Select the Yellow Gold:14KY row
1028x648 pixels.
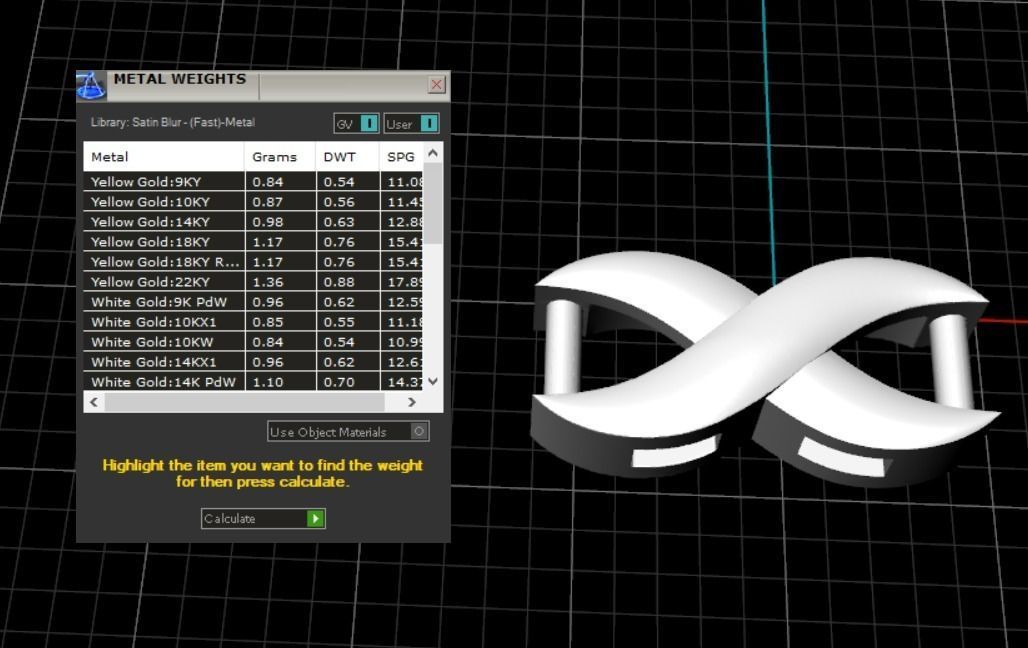click(x=254, y=222)
